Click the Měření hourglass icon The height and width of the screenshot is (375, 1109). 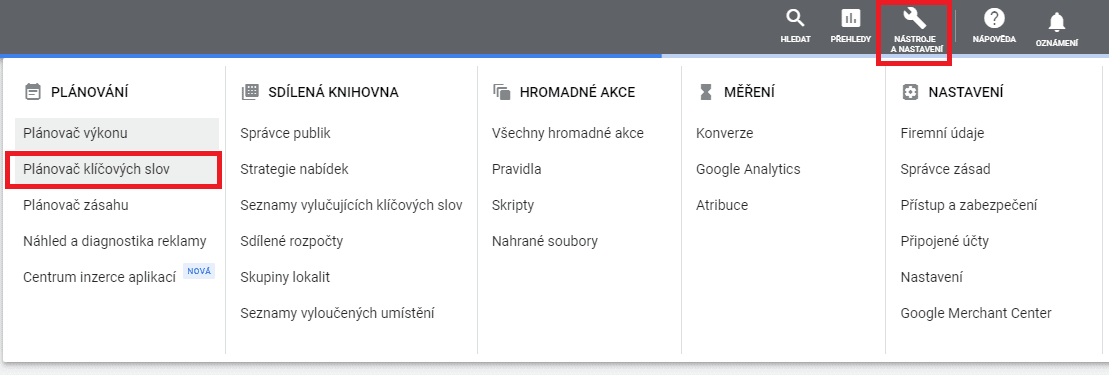pyautogui.click(x=706, y=91)
